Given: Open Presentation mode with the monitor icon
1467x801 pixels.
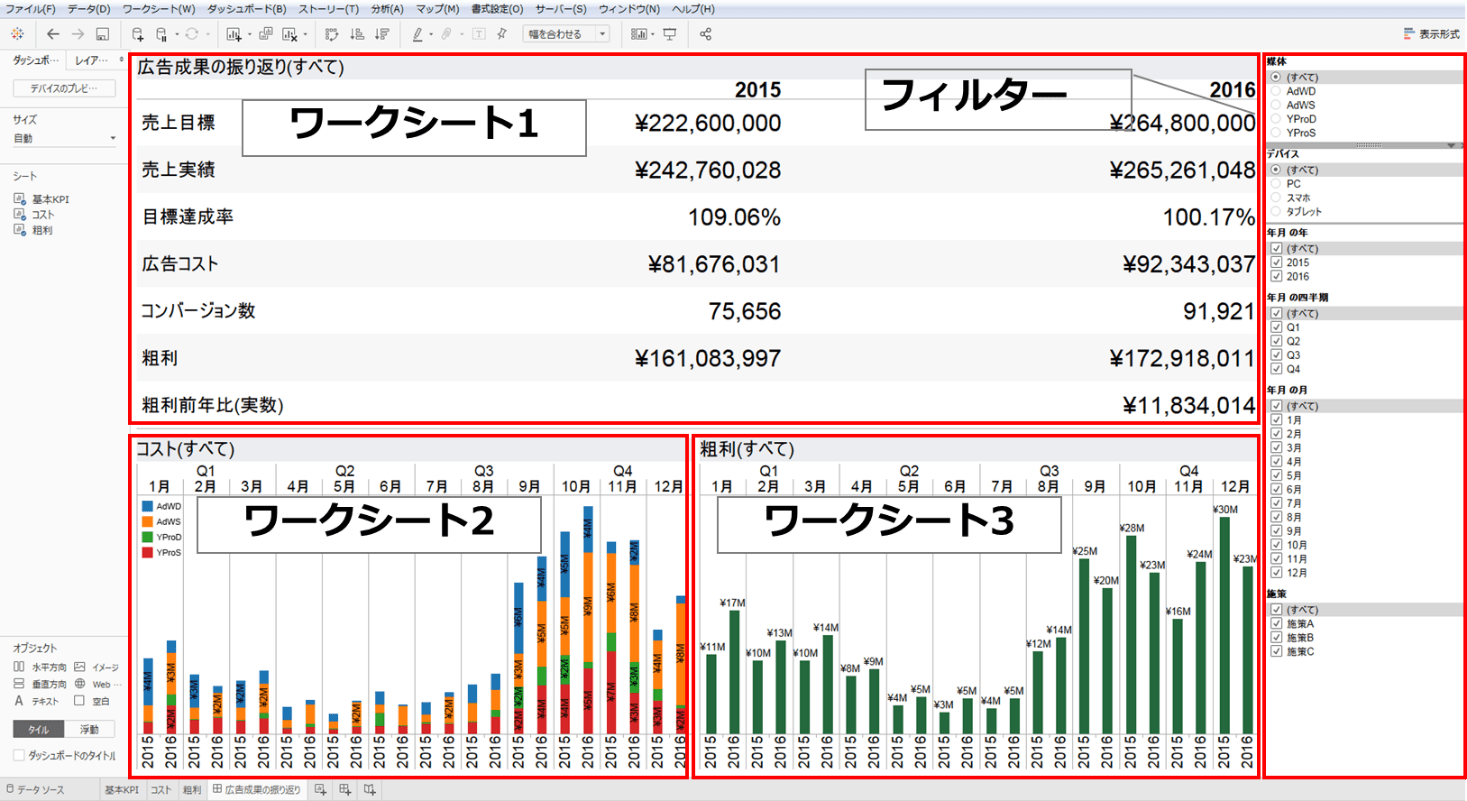Looking at the screenshot, I should 669,34.
